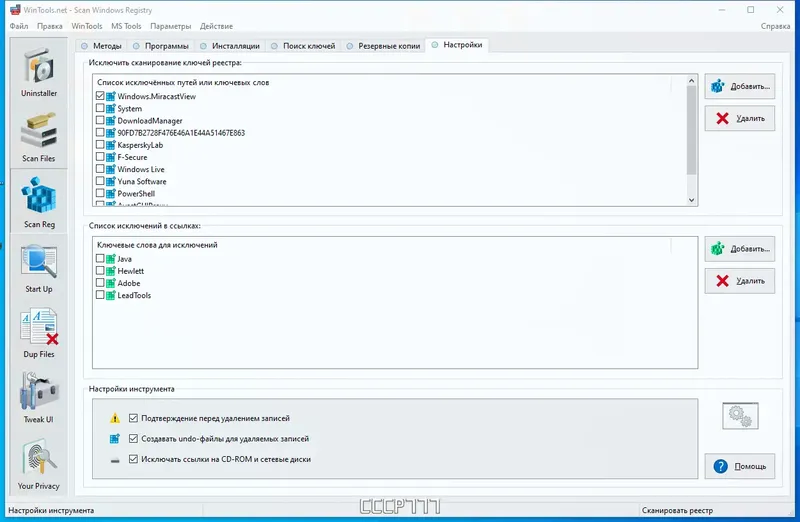Open the Your Privacy tool
The height and width of the screenshot is (522, 800).
tap(39, 464)
